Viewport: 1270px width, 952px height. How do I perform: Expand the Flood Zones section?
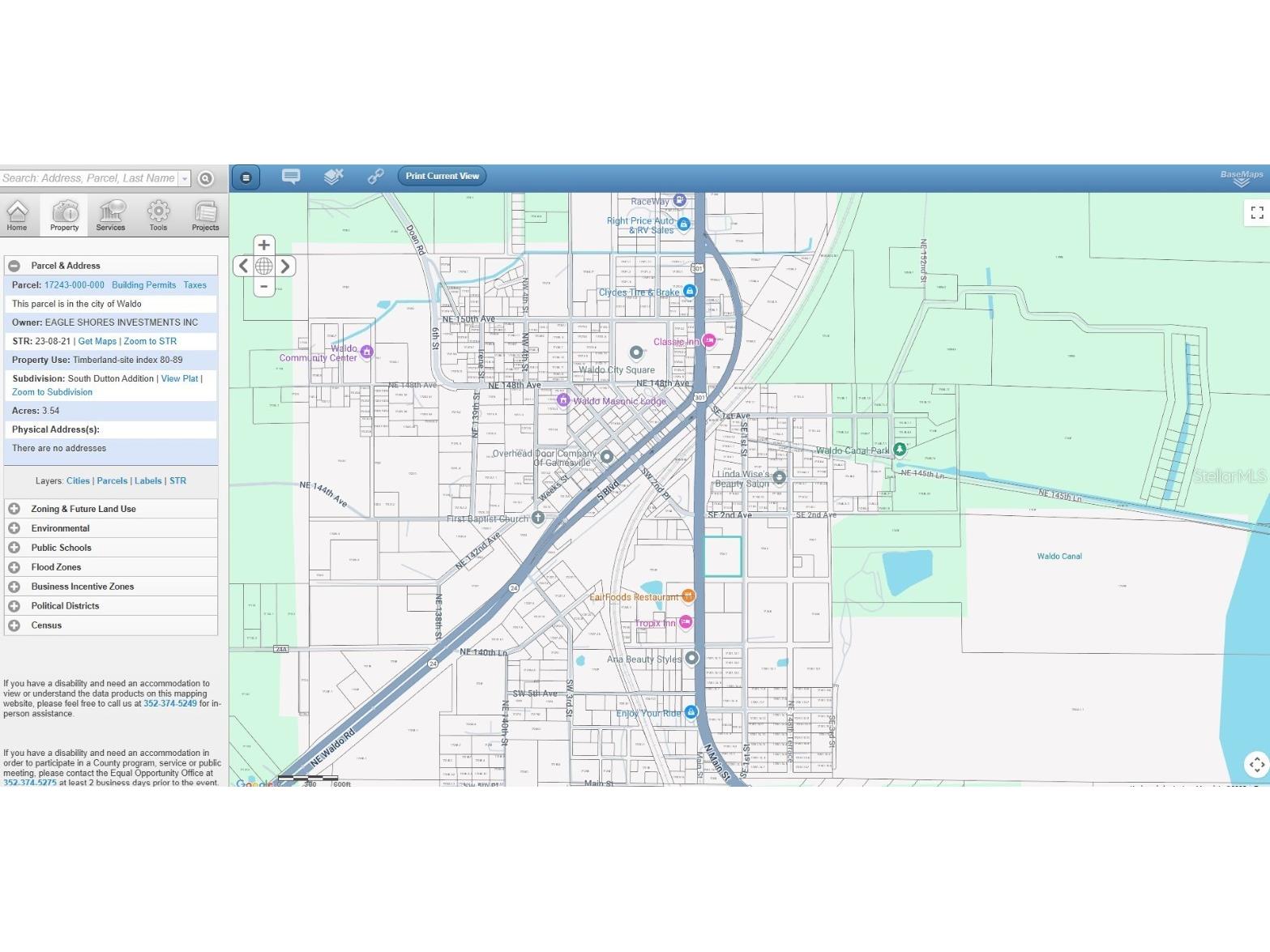(x=15, y=567)
